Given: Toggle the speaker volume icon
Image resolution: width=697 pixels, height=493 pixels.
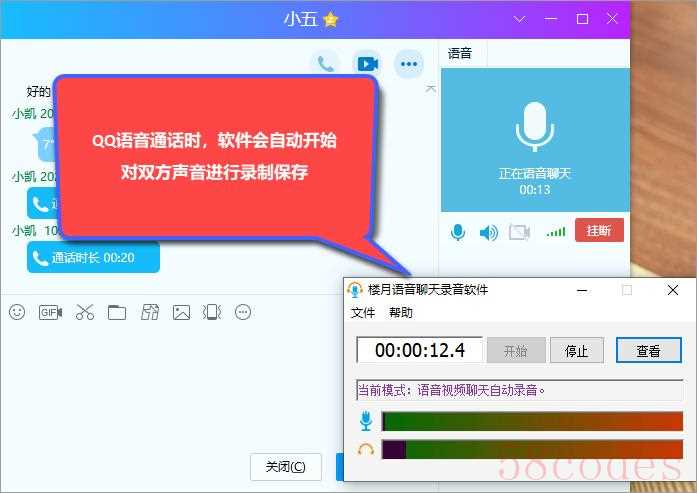Looking at the screenshot, I should click(x=489, y=232).
